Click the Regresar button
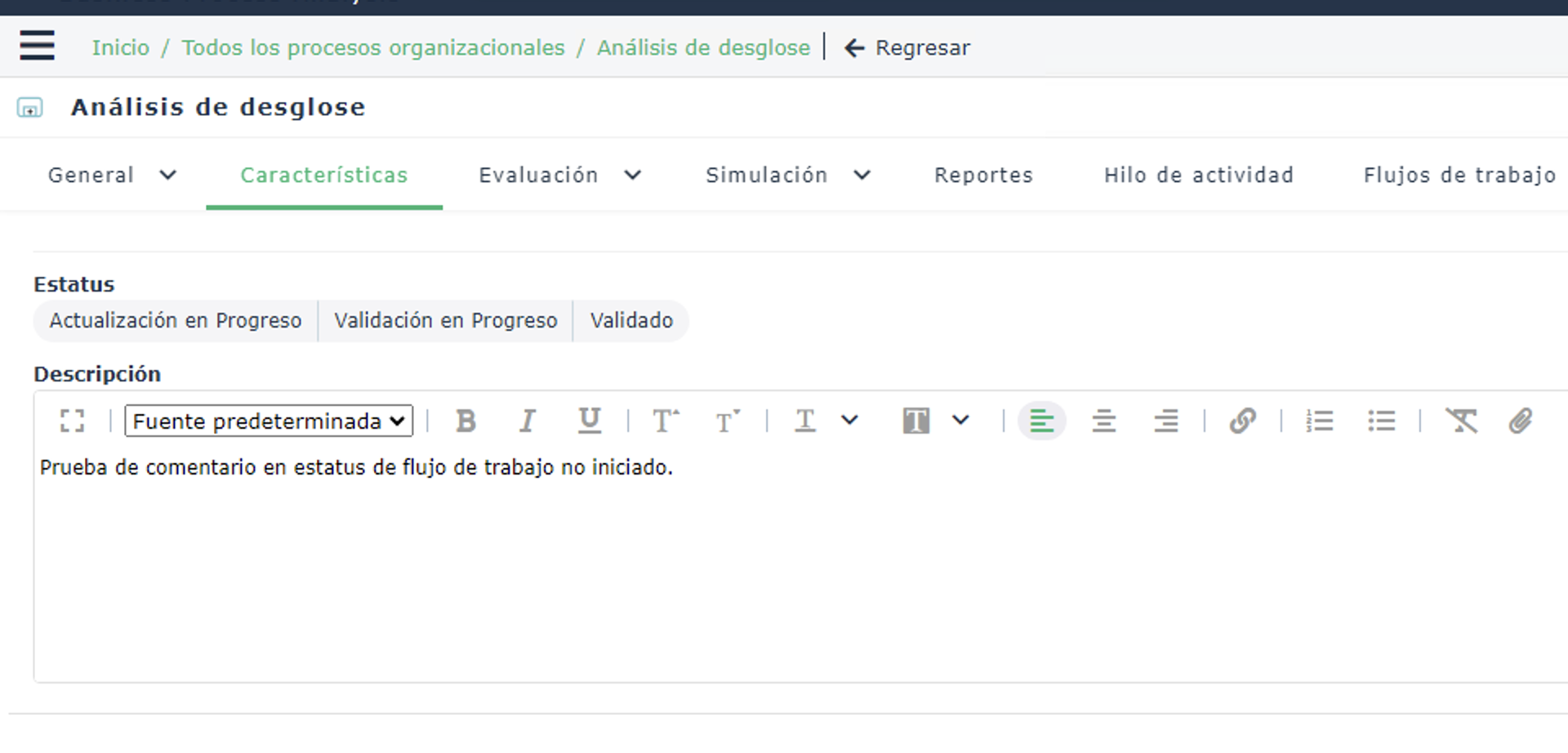The image size is (1568, 753). 907,48
